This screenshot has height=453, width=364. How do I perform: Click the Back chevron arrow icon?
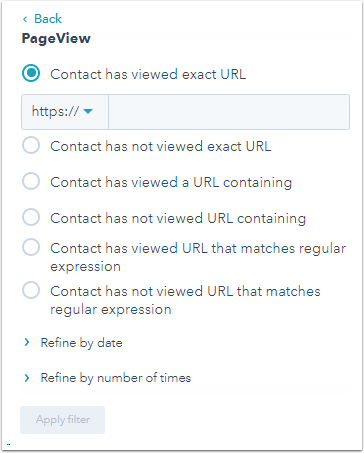point(25,19)
